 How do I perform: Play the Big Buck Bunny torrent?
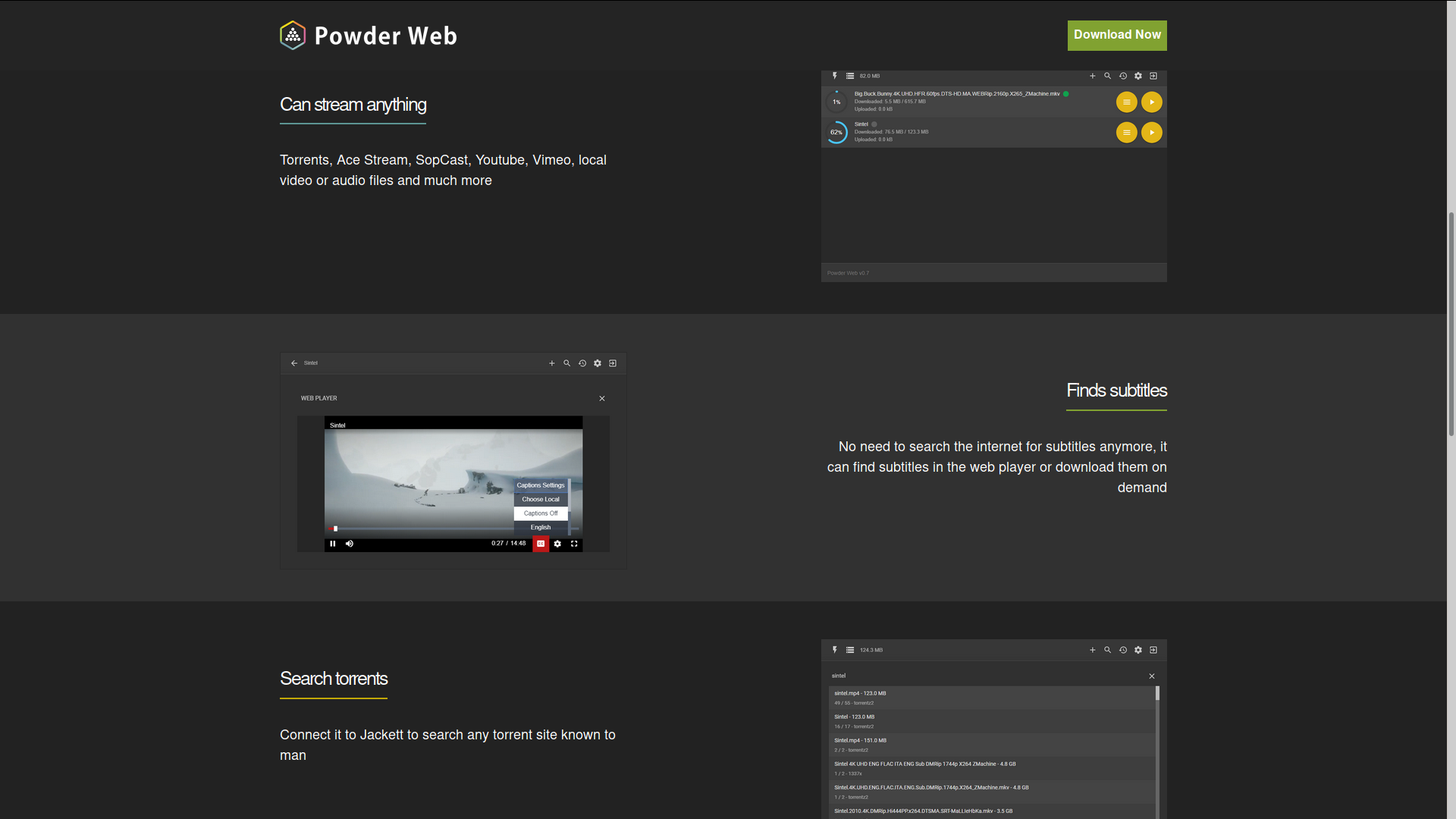[1151, 102]
